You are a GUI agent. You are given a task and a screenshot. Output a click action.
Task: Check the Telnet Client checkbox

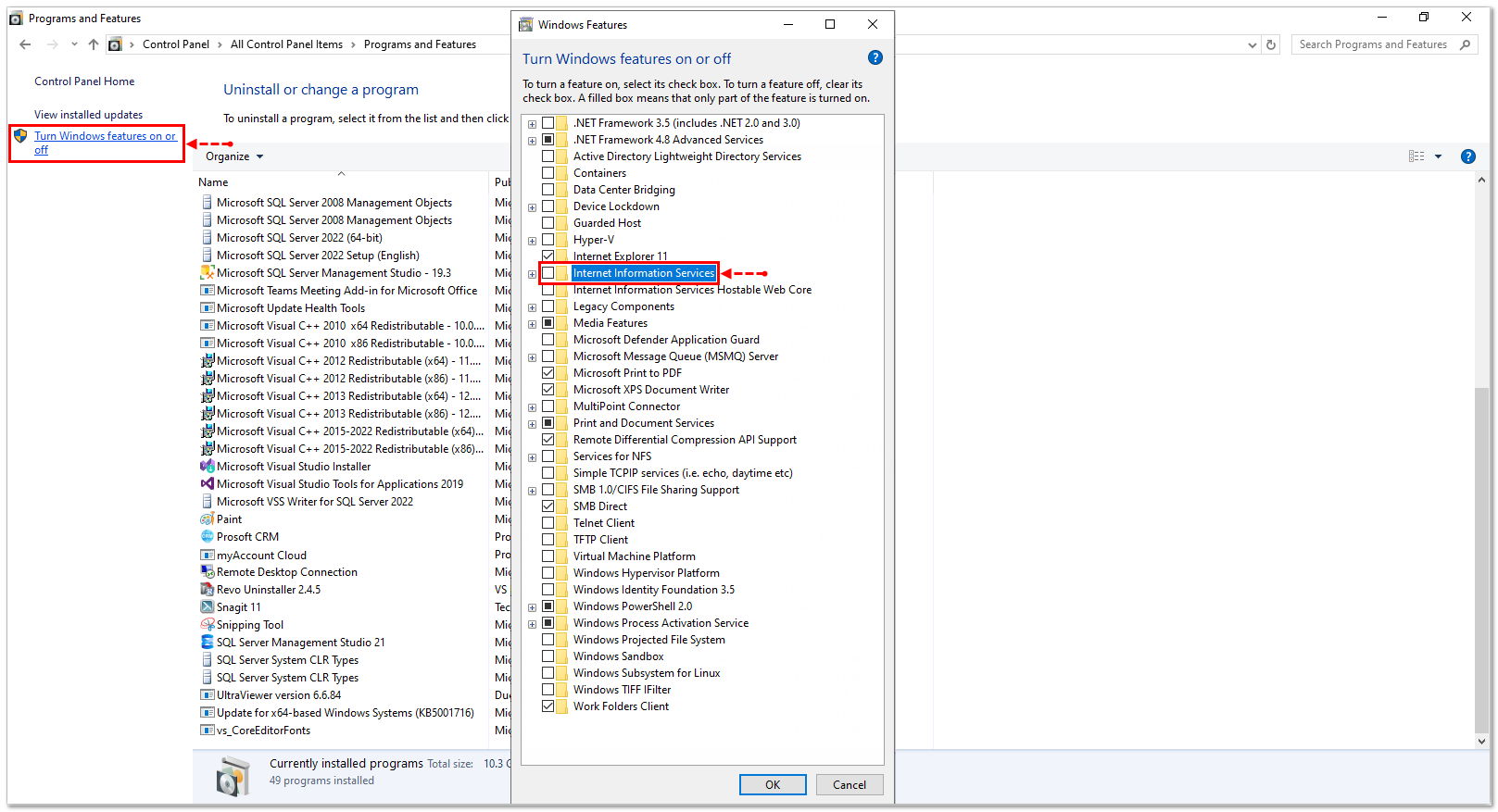tap(548, 523)
